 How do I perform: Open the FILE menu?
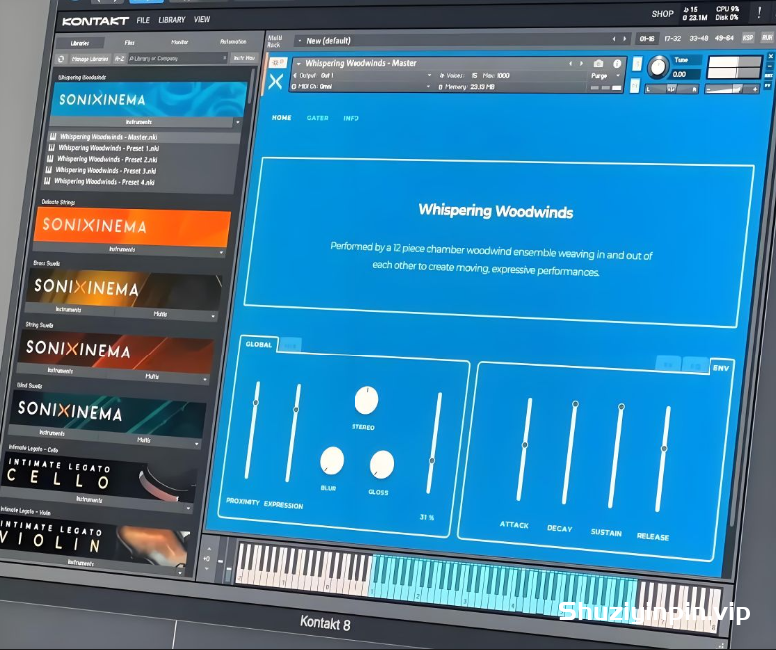tap(143, 20)
